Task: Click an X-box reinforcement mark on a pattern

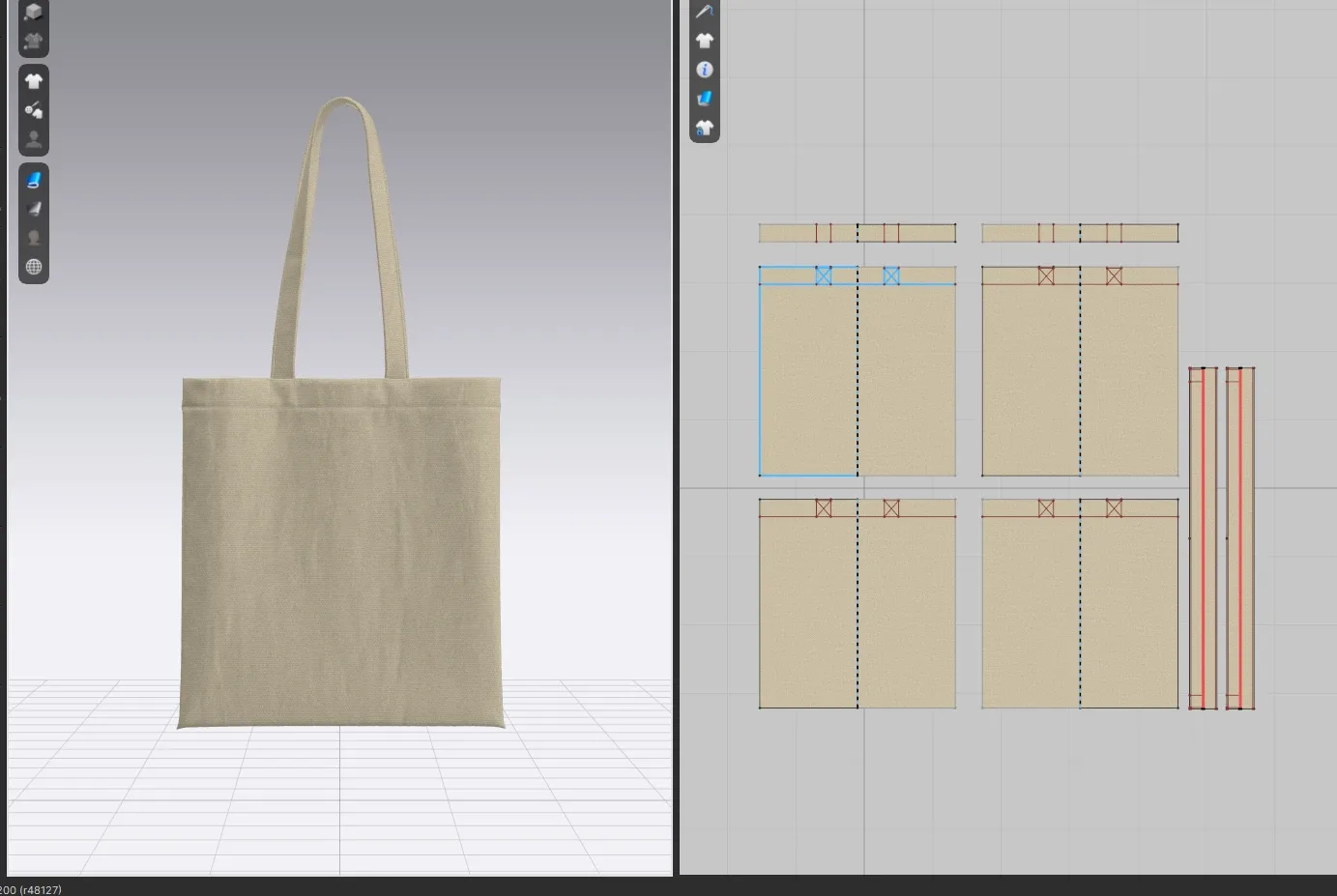Action: [x=825, y=275]
